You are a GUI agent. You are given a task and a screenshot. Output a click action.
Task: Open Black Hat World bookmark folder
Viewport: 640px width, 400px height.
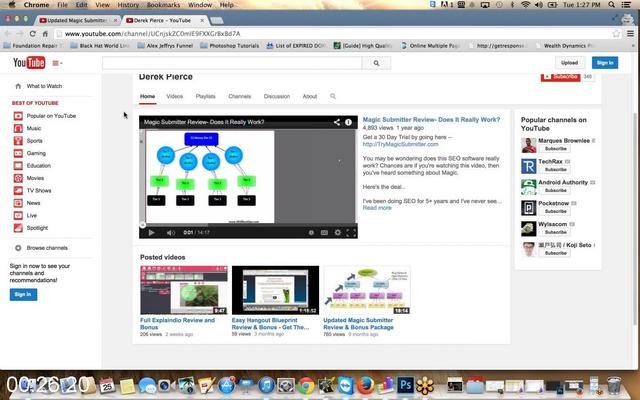pyautogui.click(x=100, y=46)
